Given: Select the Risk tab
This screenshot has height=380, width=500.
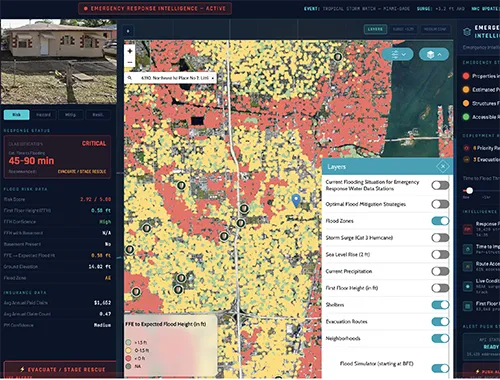Looking at the screenshot, I should [16, 115].
